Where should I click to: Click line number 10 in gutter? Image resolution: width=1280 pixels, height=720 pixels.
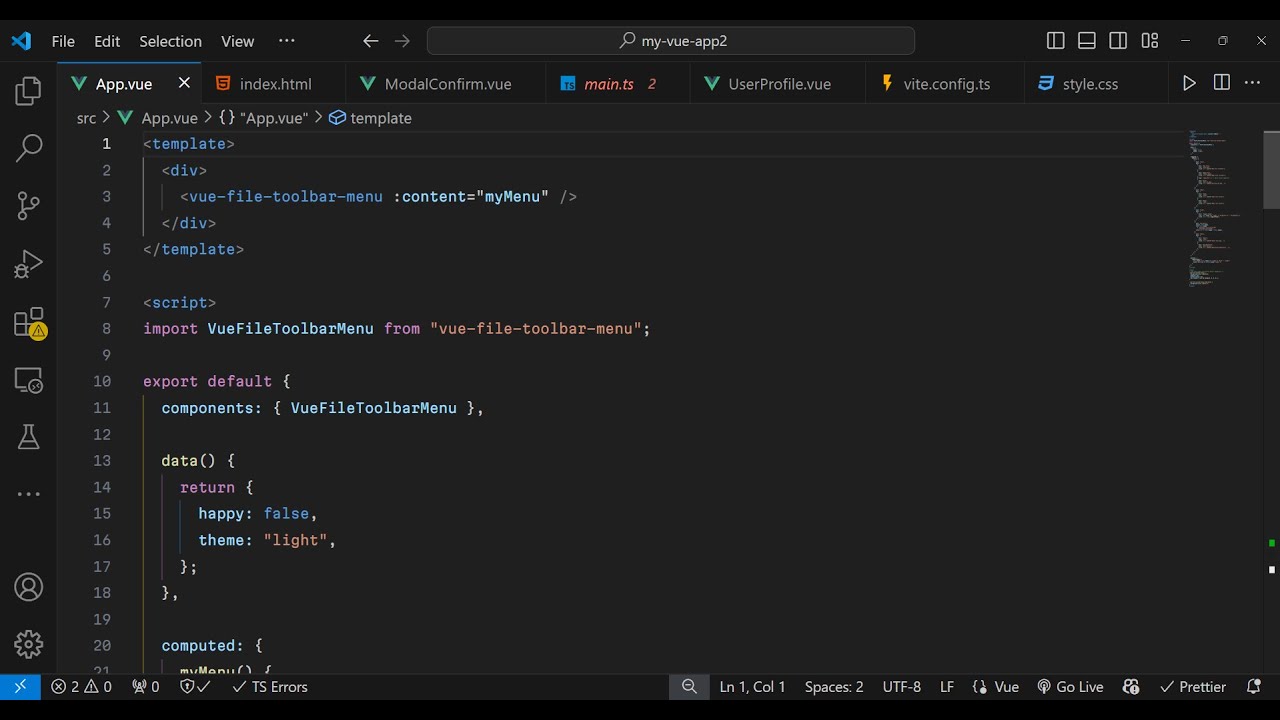tap(102, 381)
